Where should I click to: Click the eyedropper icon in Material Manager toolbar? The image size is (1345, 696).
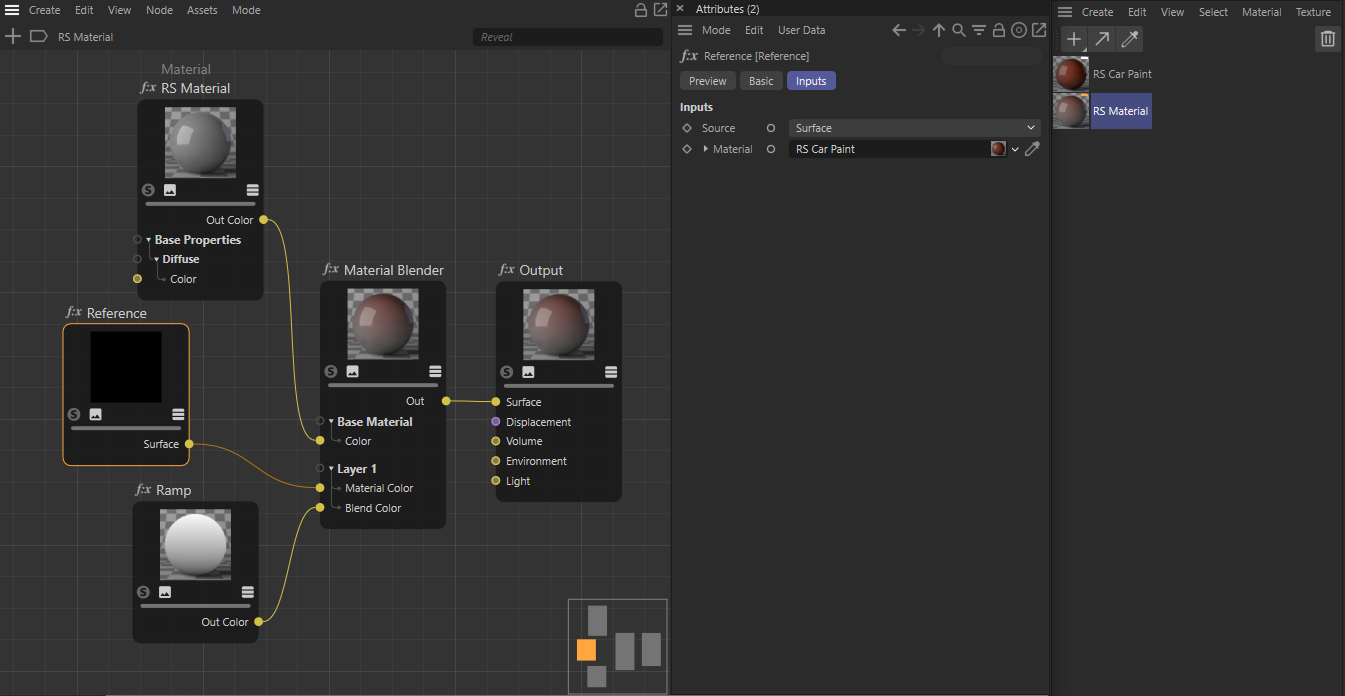[x=1130, y=39]
